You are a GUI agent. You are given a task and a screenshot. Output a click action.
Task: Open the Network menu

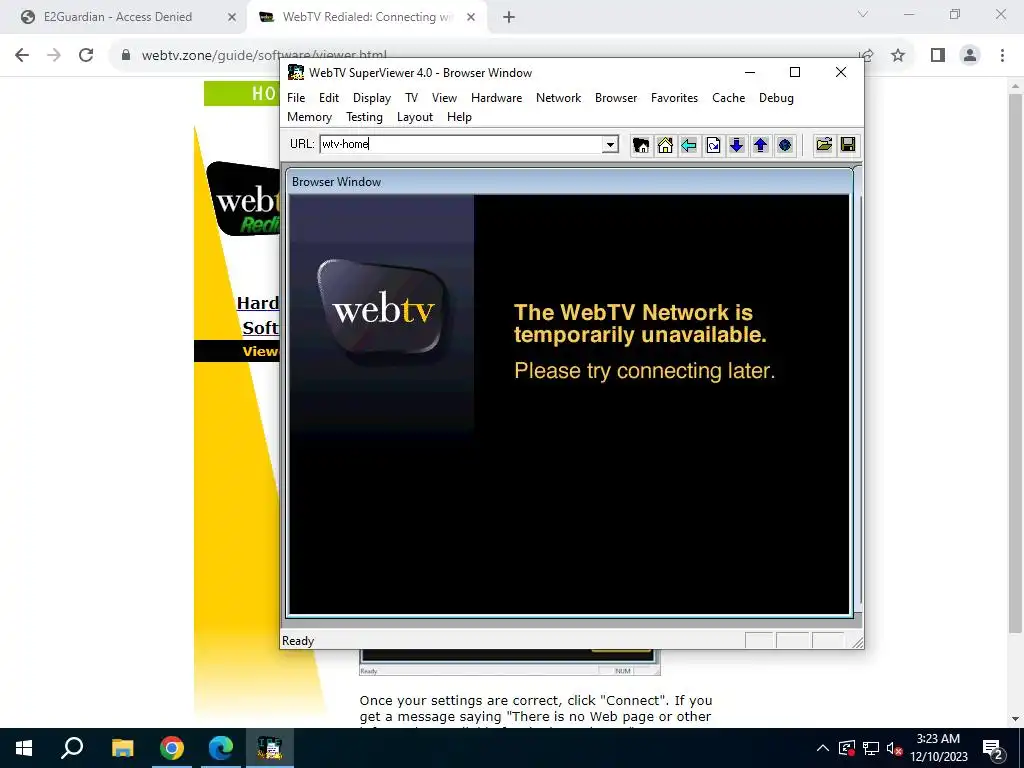558,98
